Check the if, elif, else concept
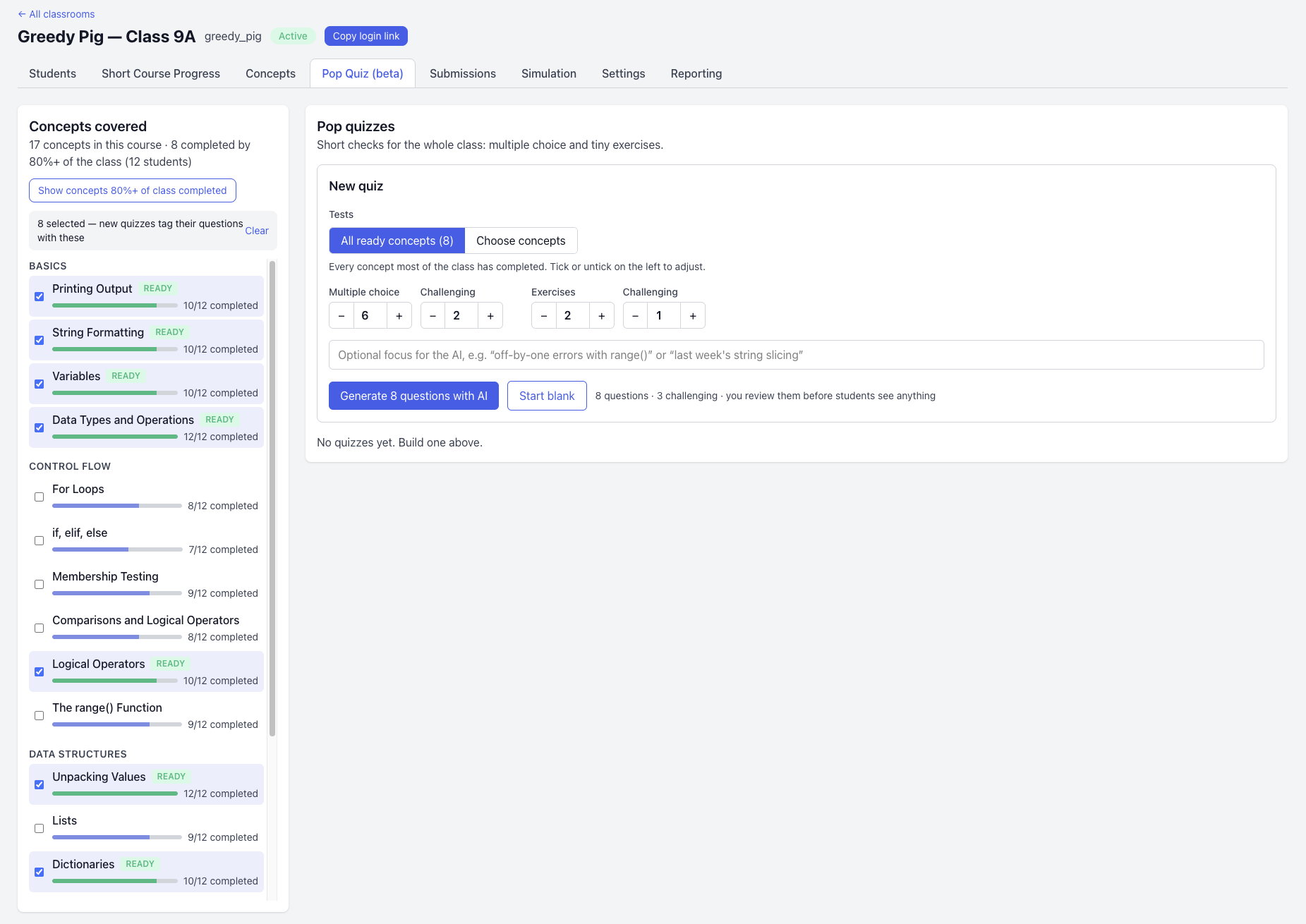Image resolution: width=1306 pixels, height=924 pixels. click(x=40, y=541)
